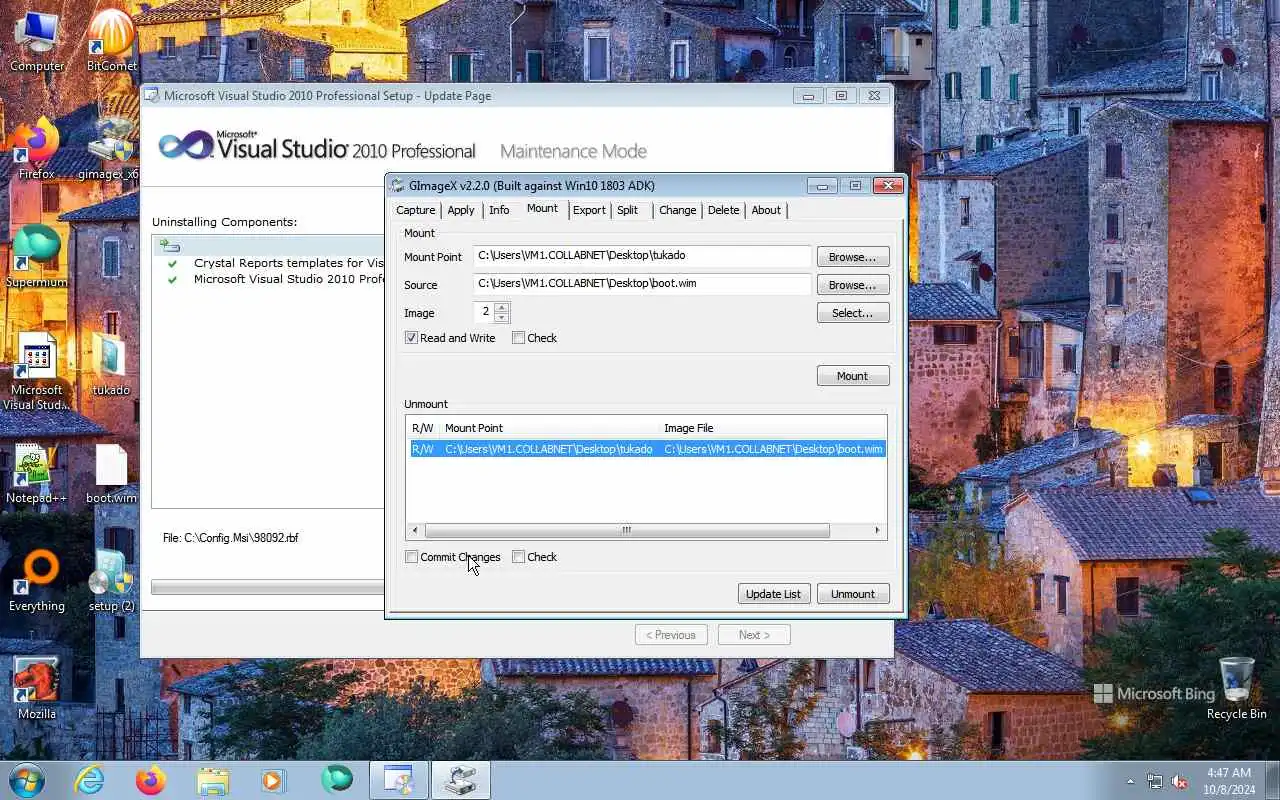The width and height of the screenshot is (1280, 800).
Task: Launch Internet Explorer from the taskbar
Action: coord(89,780)
